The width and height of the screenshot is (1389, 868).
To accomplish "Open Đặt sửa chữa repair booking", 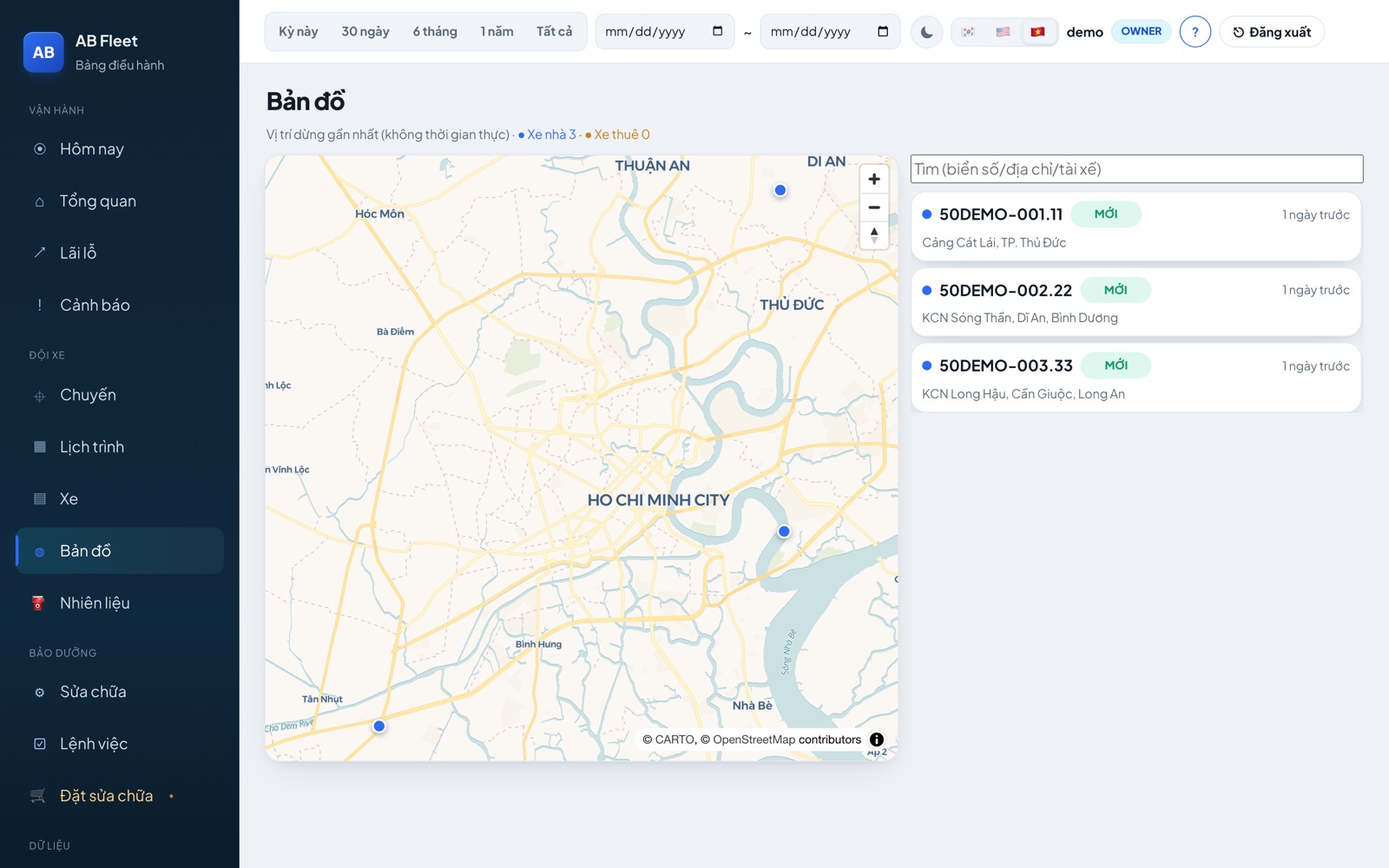I will point(120,796).
